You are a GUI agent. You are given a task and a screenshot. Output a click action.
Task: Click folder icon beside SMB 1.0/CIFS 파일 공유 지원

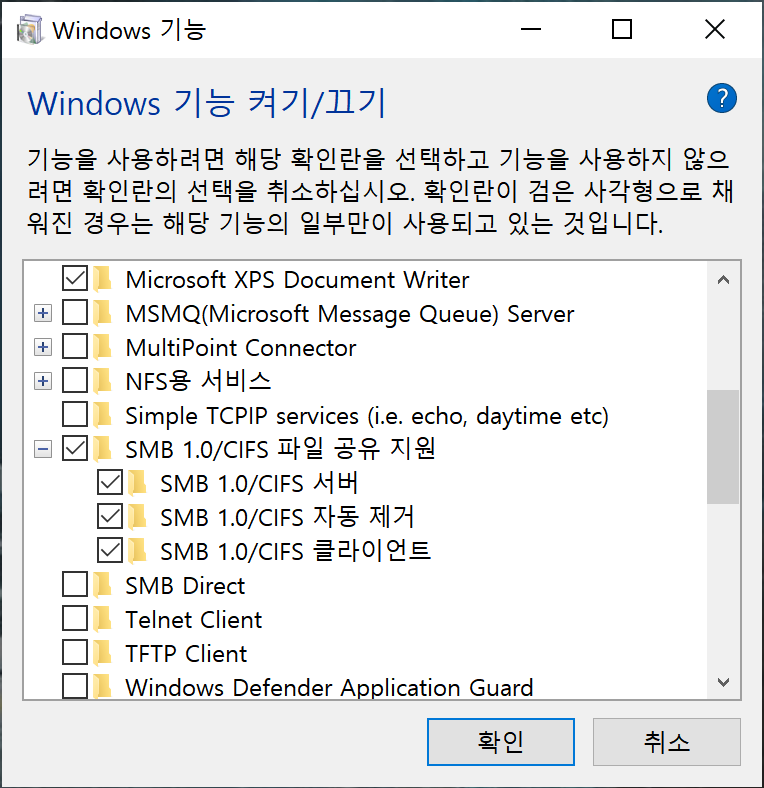(103, 449)
